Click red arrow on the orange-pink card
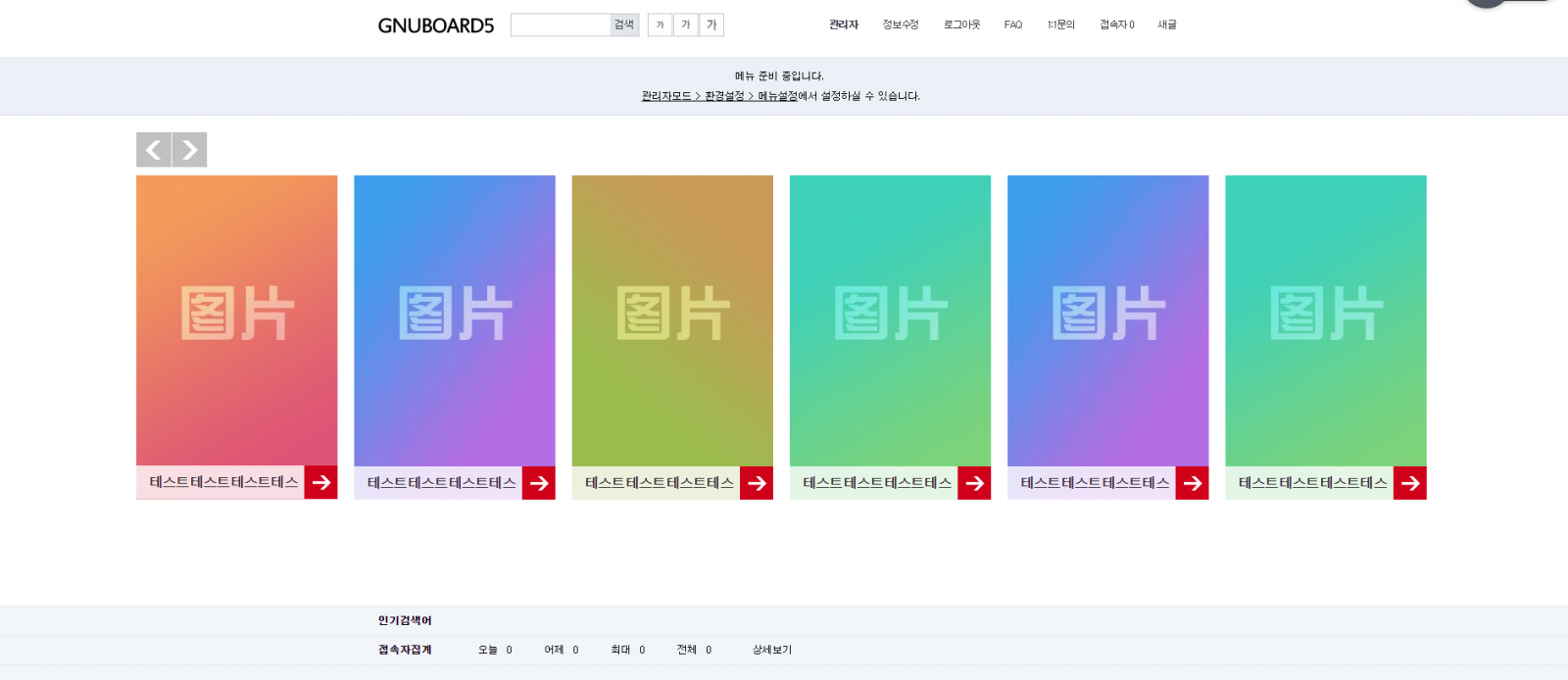The height and width of the screenshot is (680, 1568). (320, 482)
